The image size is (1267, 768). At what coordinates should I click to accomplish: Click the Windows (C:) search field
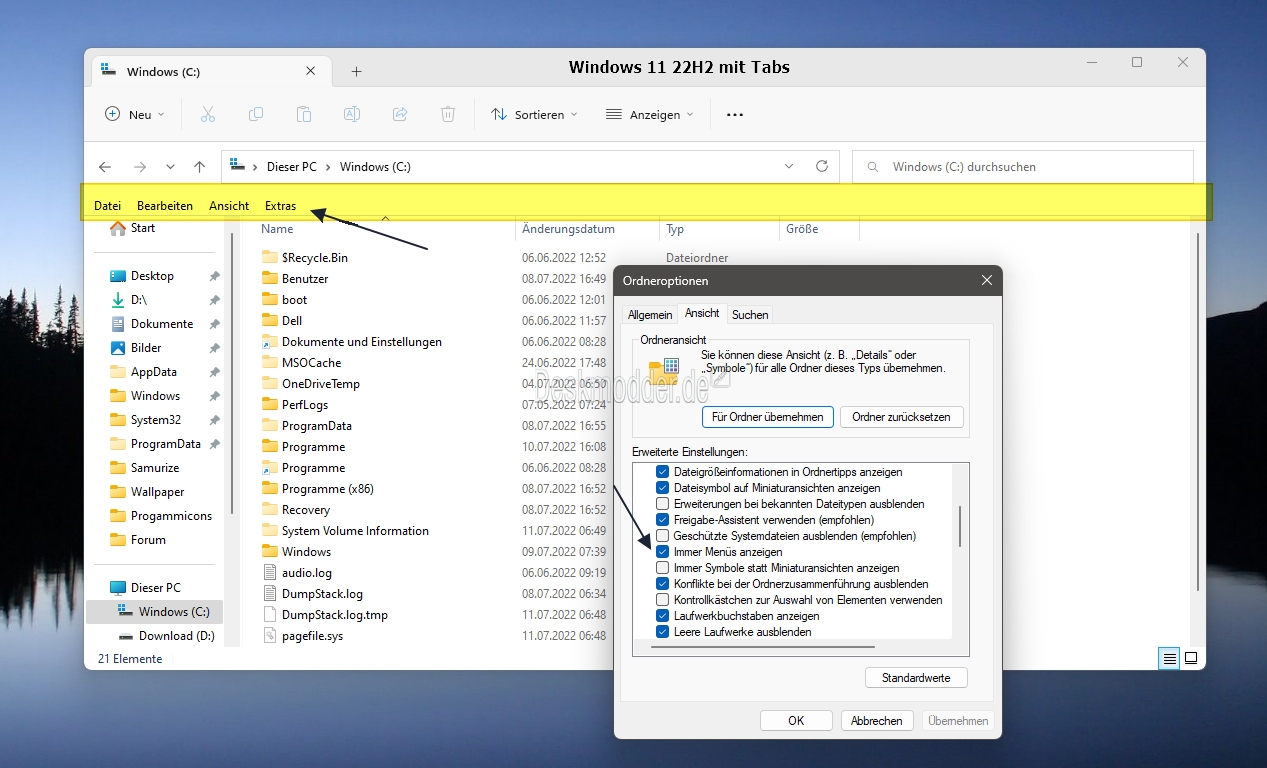point(1022,167)
